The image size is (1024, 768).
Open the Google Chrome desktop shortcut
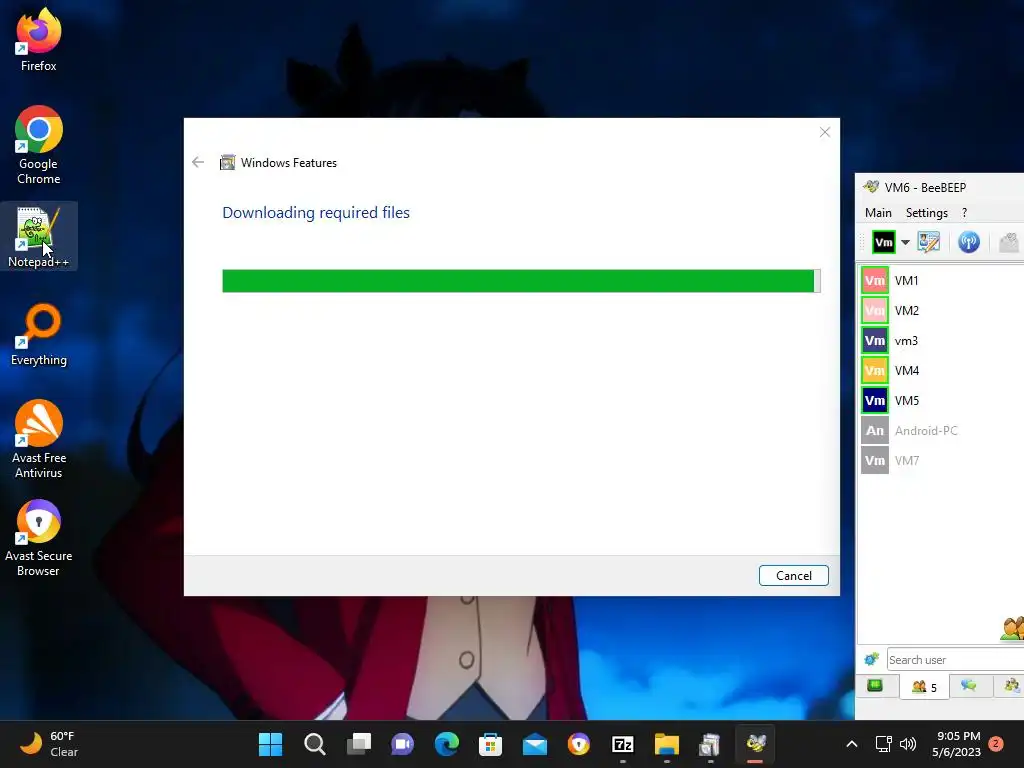[x=39, y=144]
